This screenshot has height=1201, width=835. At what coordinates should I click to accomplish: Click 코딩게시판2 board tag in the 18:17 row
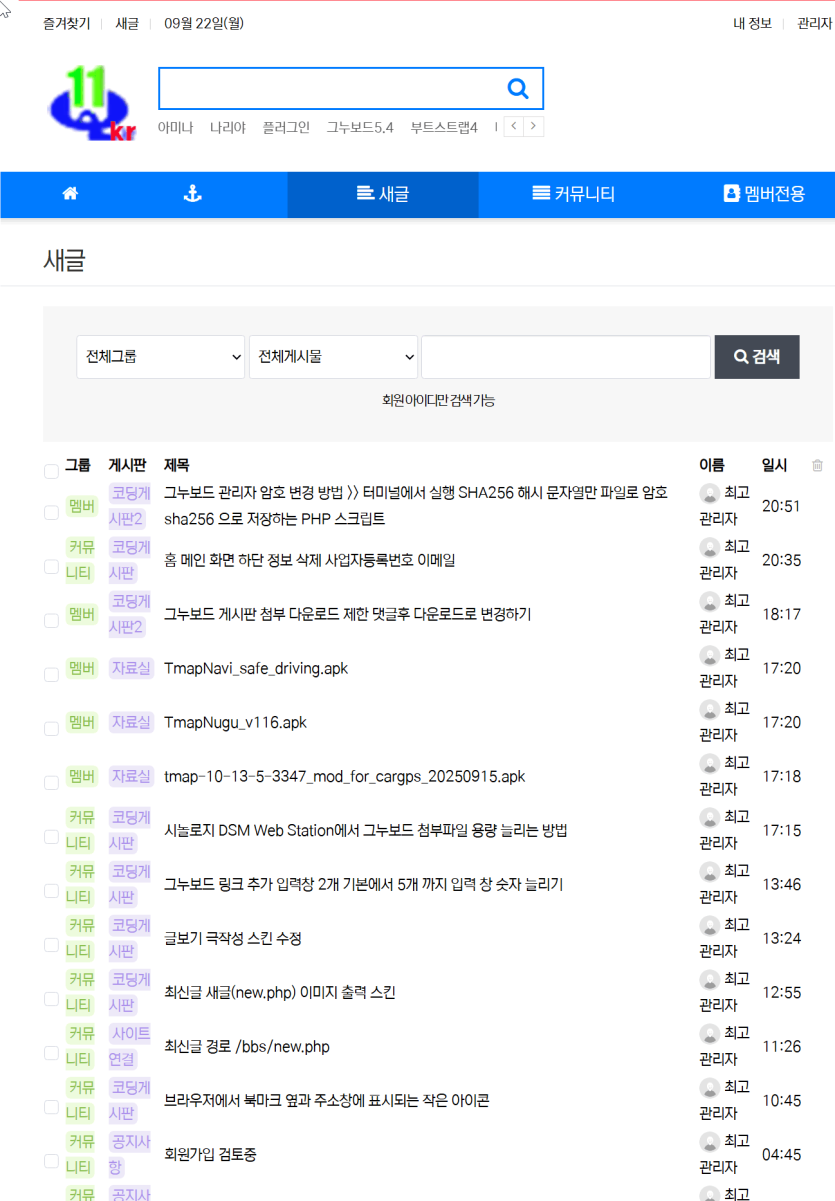pyautogui.click(x=131, y=614)
